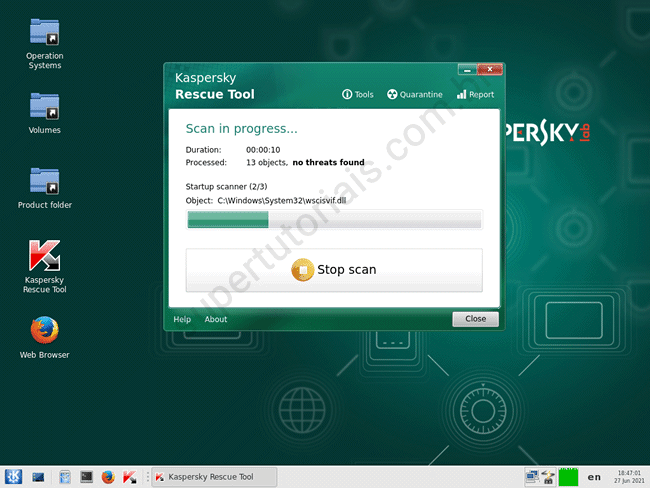Open the Quarantine section
This screenshot has width=650, height=488.
pos(414,95)
